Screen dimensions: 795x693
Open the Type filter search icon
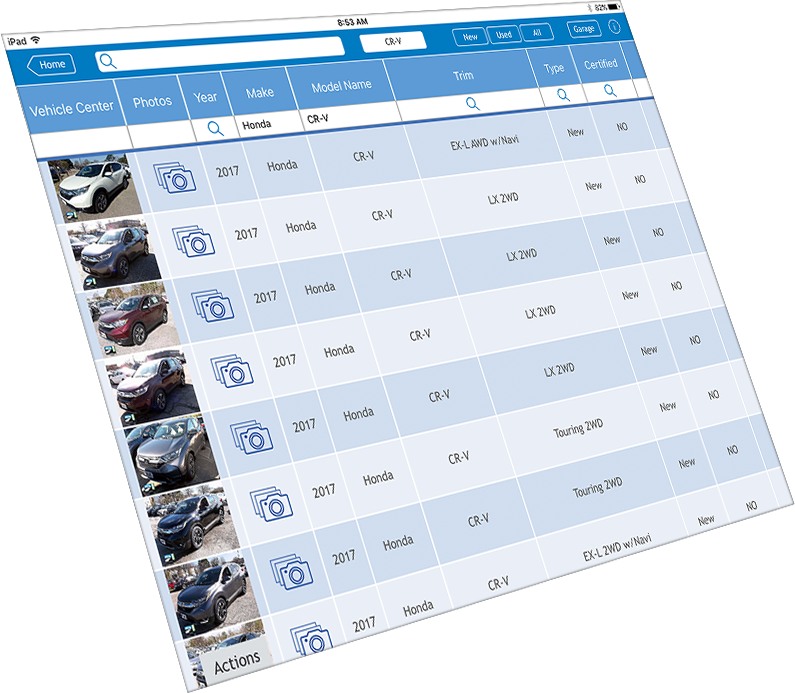tap(563, 94)
